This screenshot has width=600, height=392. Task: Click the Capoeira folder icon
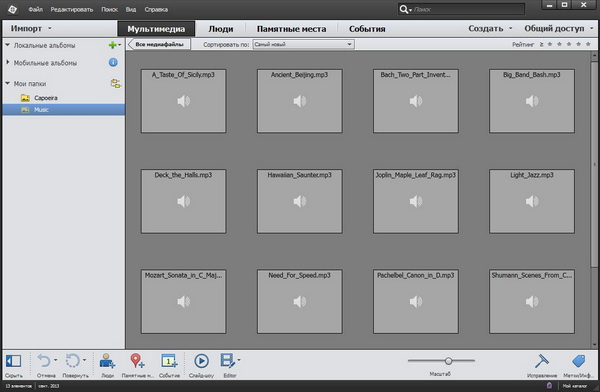pos(25,98)
